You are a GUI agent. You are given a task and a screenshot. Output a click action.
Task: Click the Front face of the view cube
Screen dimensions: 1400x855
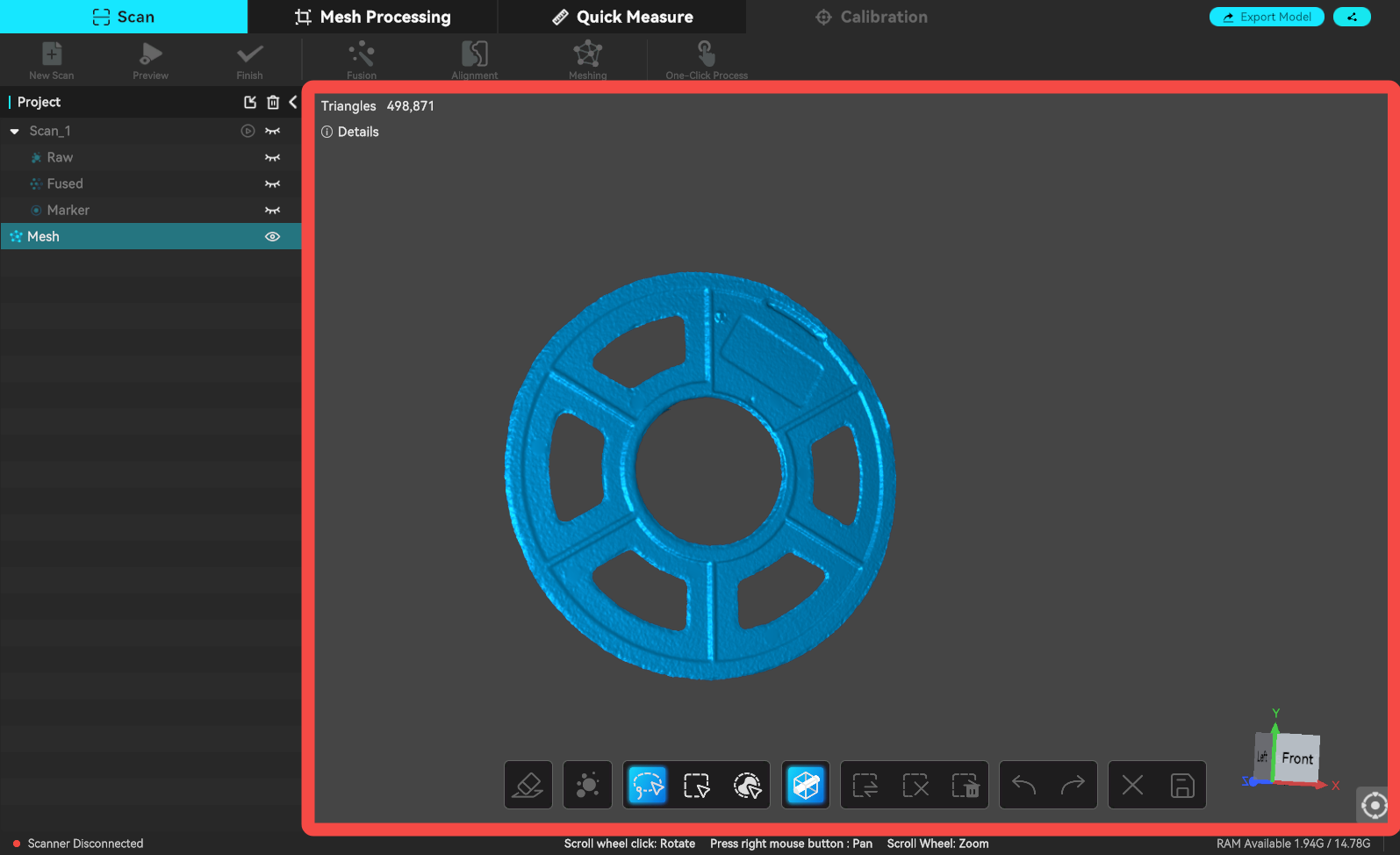[x=1297, y=758]
